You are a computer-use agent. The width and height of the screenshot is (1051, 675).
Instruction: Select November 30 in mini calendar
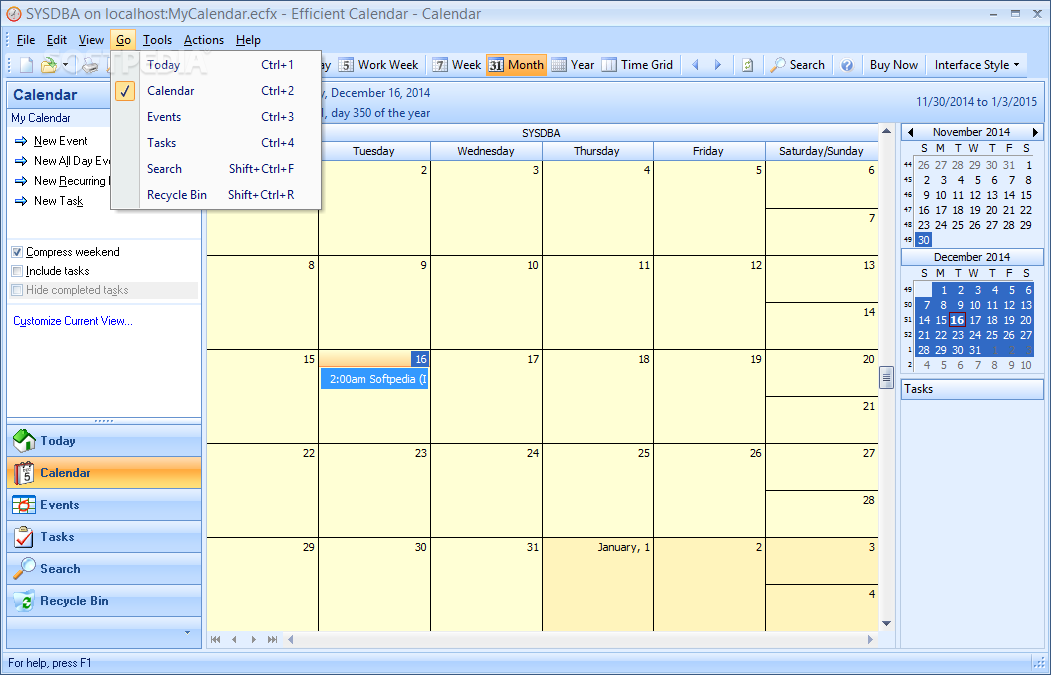(924, 240)
